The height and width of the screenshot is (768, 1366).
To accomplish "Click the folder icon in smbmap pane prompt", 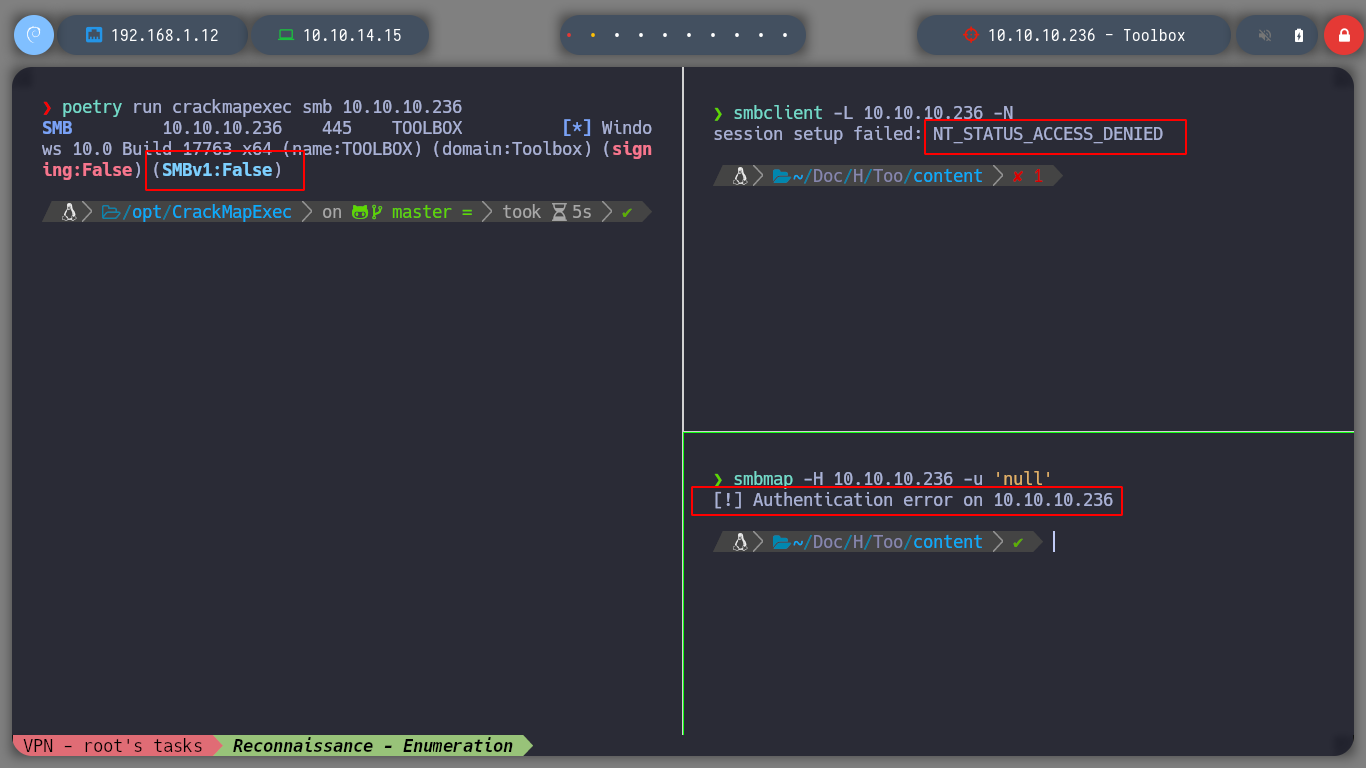I will point(781,542).
